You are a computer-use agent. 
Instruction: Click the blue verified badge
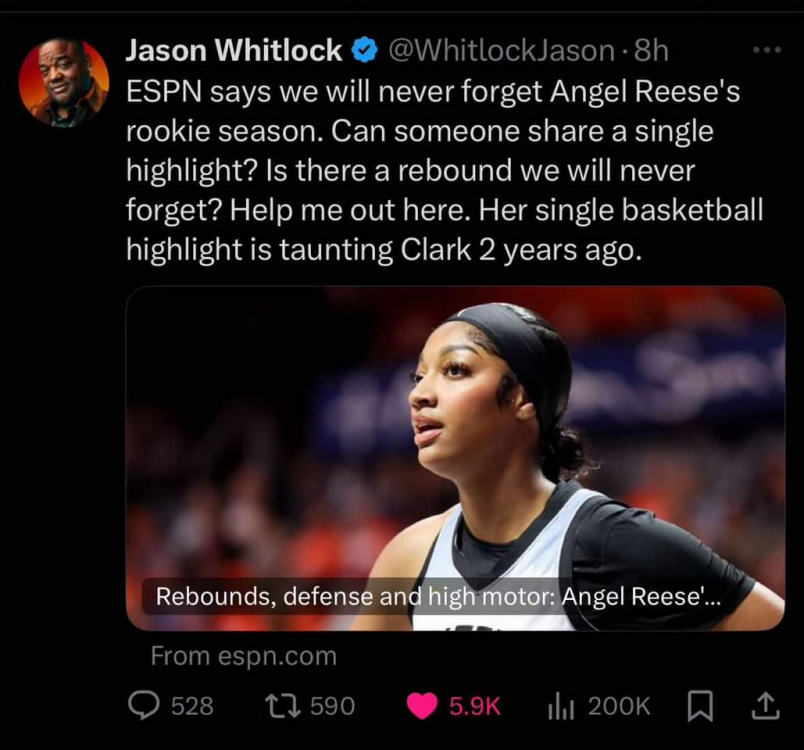[x=365, y=50]
